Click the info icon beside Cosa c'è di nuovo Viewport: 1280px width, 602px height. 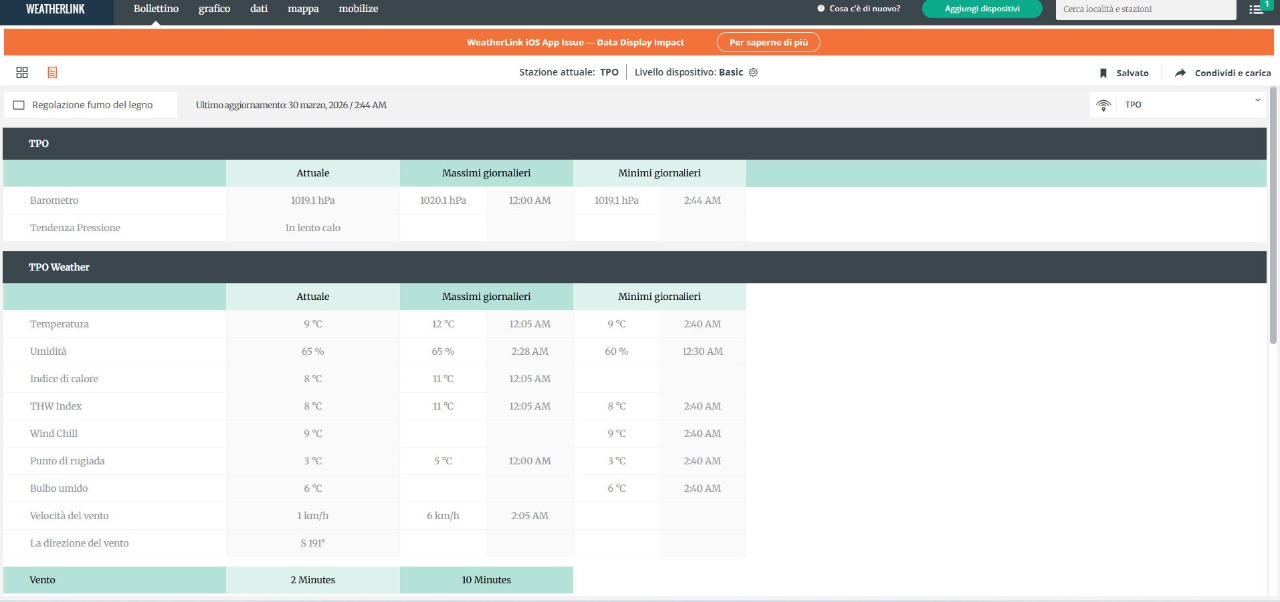point(821,9)
